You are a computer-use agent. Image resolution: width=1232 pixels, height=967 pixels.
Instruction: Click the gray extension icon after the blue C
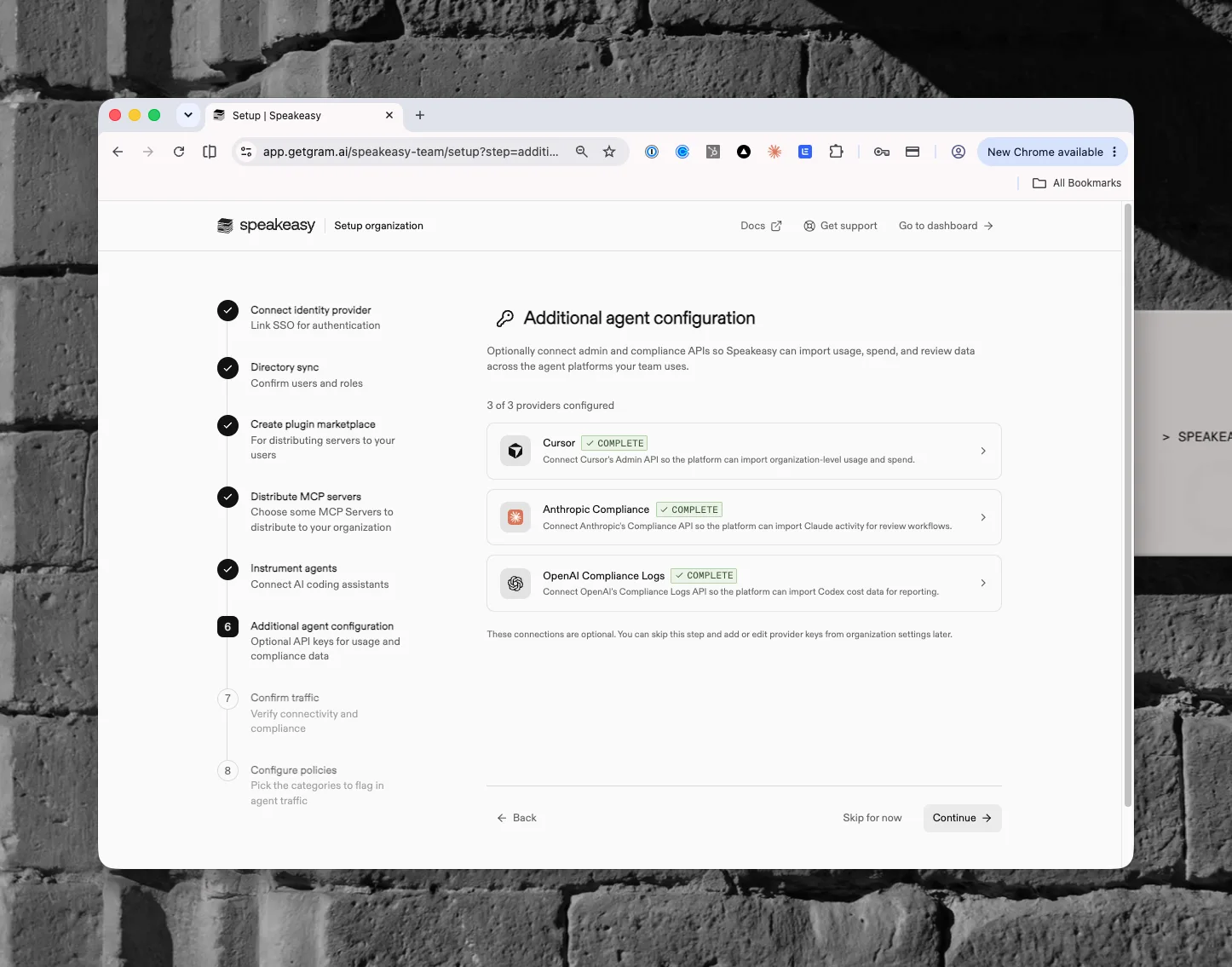(x=713, y=152)
